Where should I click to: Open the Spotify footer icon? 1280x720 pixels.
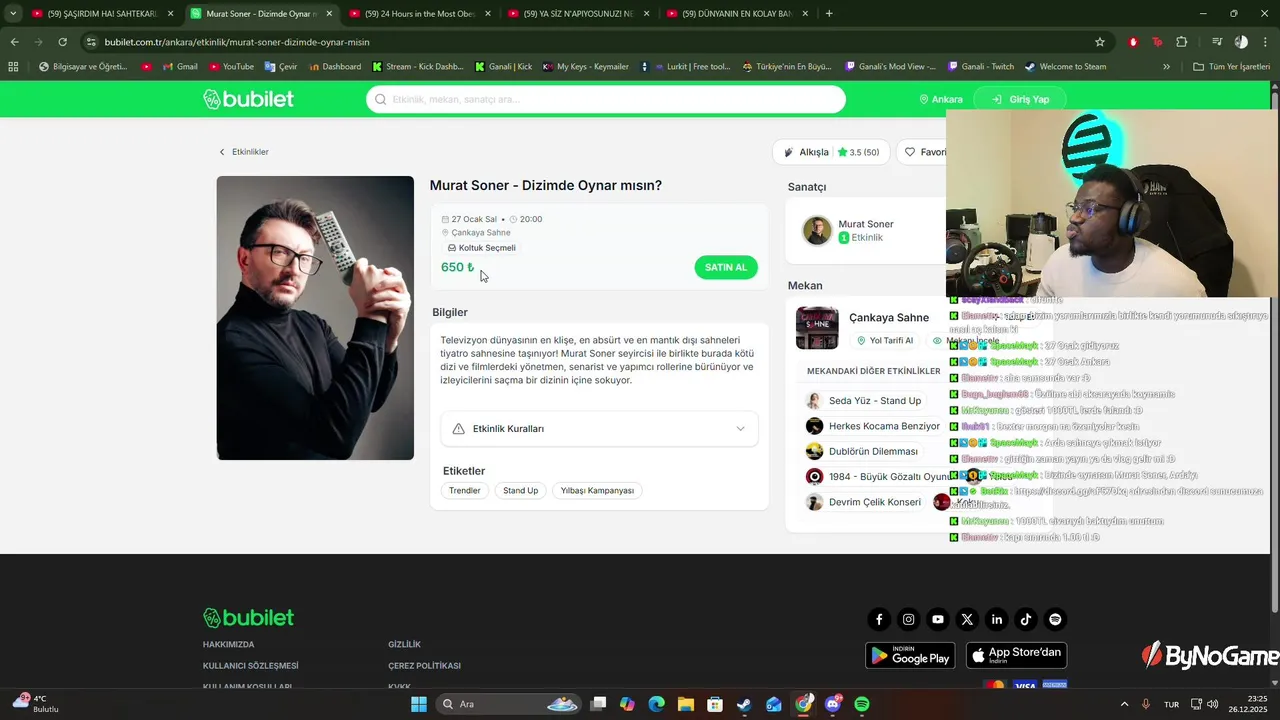(x=1055, y=620)
